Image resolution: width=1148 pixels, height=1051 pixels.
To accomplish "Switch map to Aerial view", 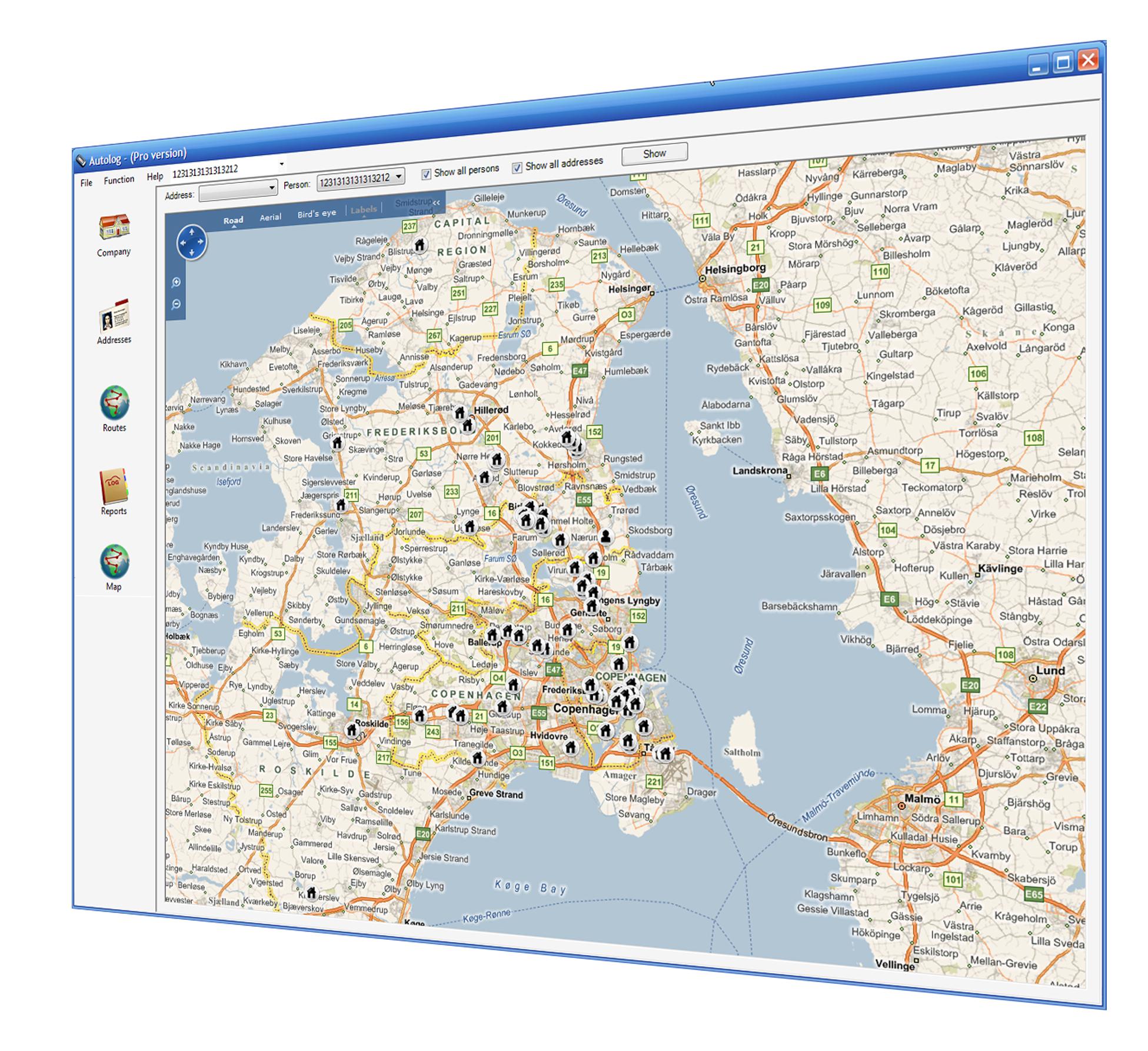I will click(271, 217).
